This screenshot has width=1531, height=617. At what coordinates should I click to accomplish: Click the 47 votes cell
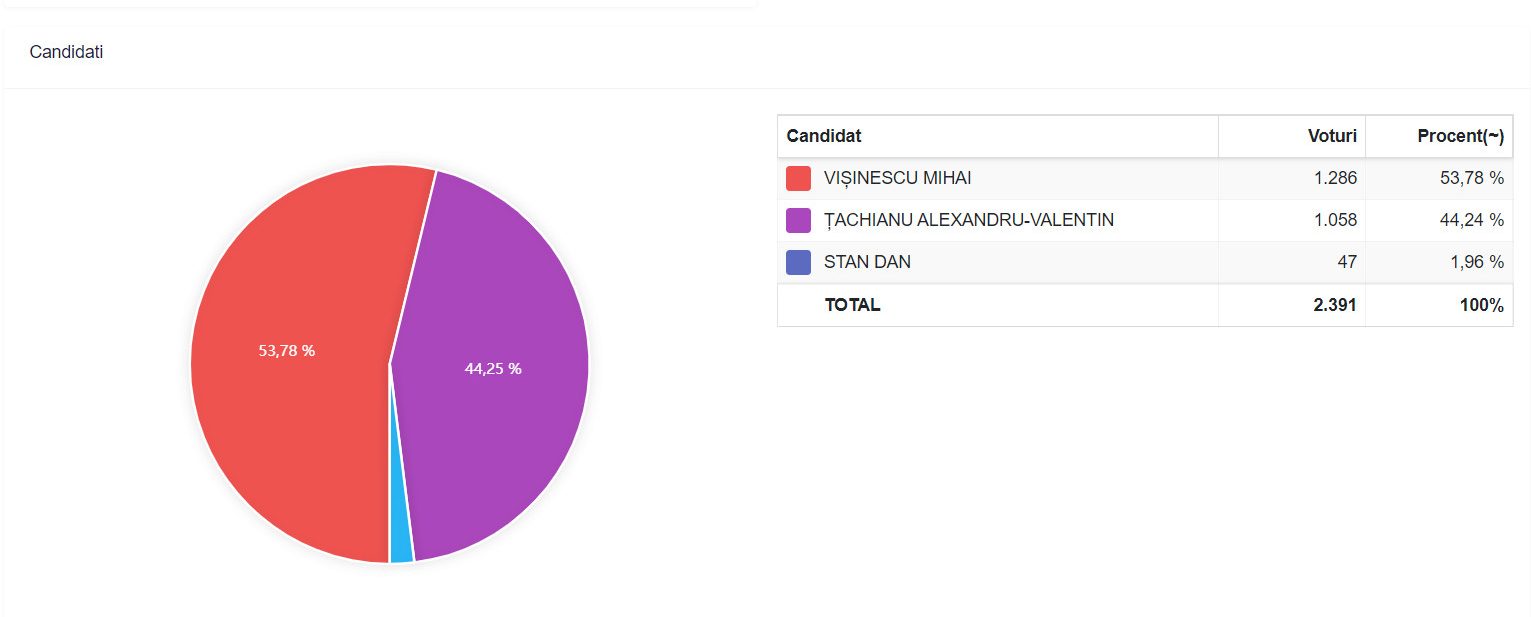(x=1346, y=263)
